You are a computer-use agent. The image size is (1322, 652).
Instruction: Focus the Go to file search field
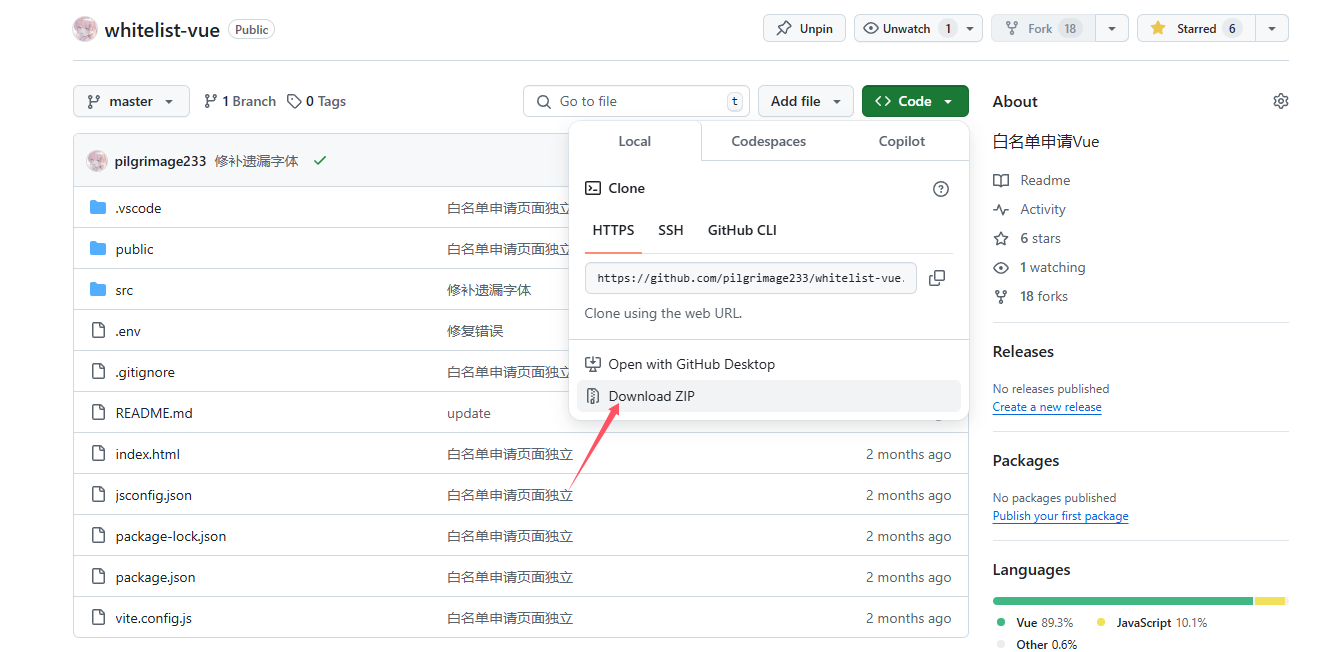tap(636, 101)
